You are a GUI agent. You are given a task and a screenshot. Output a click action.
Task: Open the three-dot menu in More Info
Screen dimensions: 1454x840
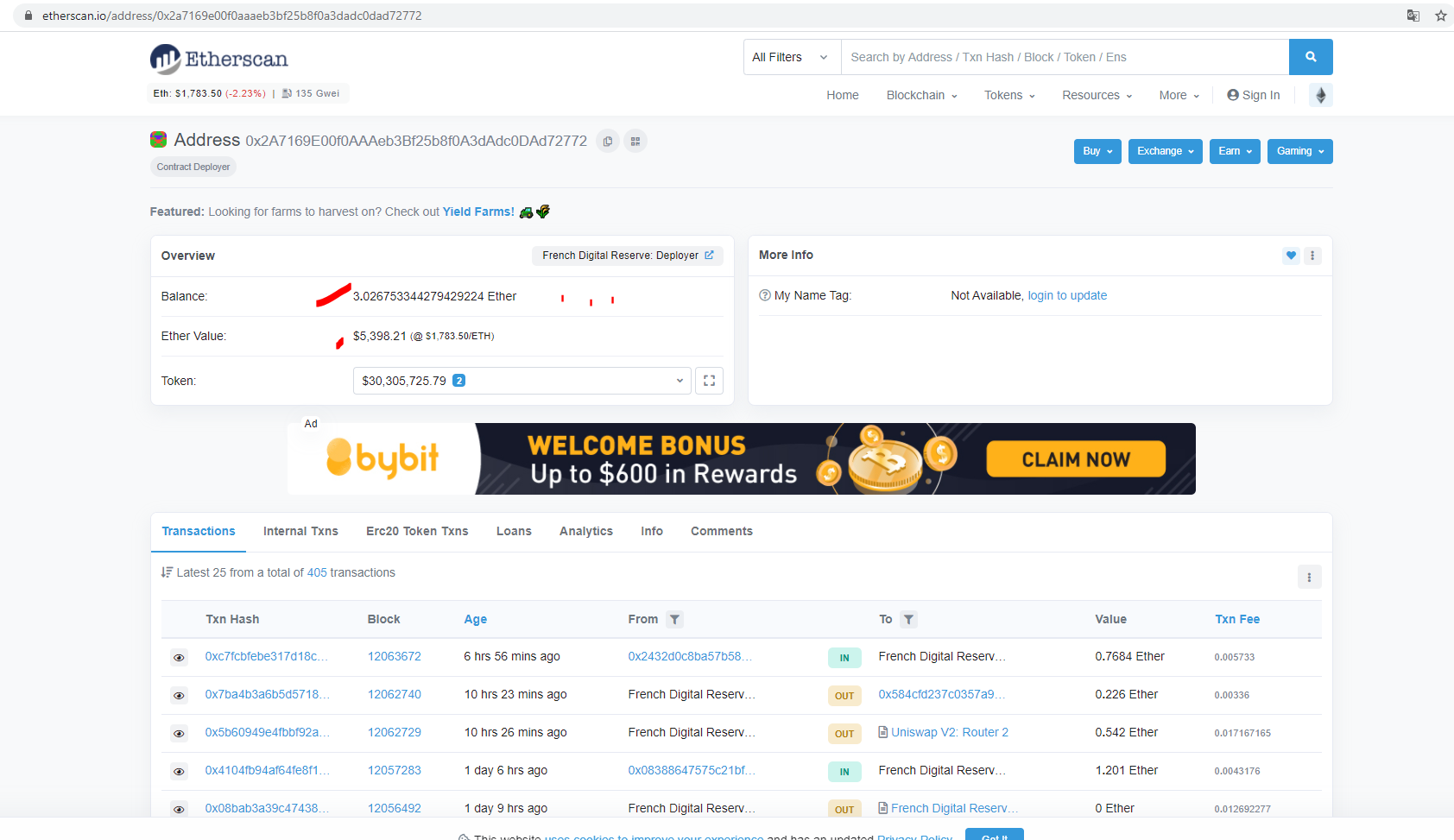pyautogui.click(x=1312, y=256)
